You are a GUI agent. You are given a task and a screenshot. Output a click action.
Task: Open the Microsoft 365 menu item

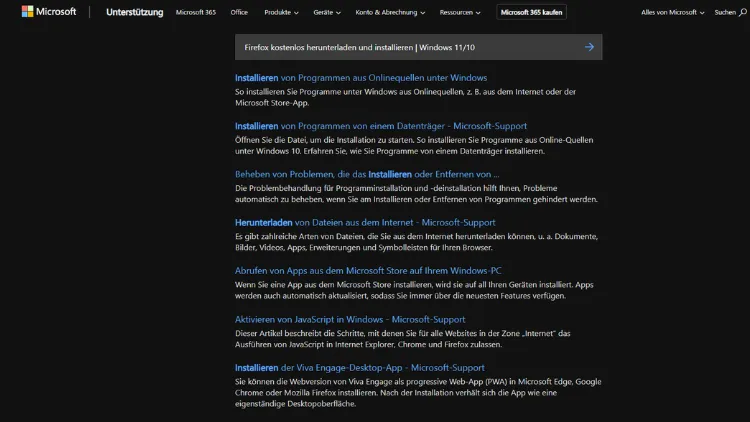pyautogui.click(x=196, y=12)
